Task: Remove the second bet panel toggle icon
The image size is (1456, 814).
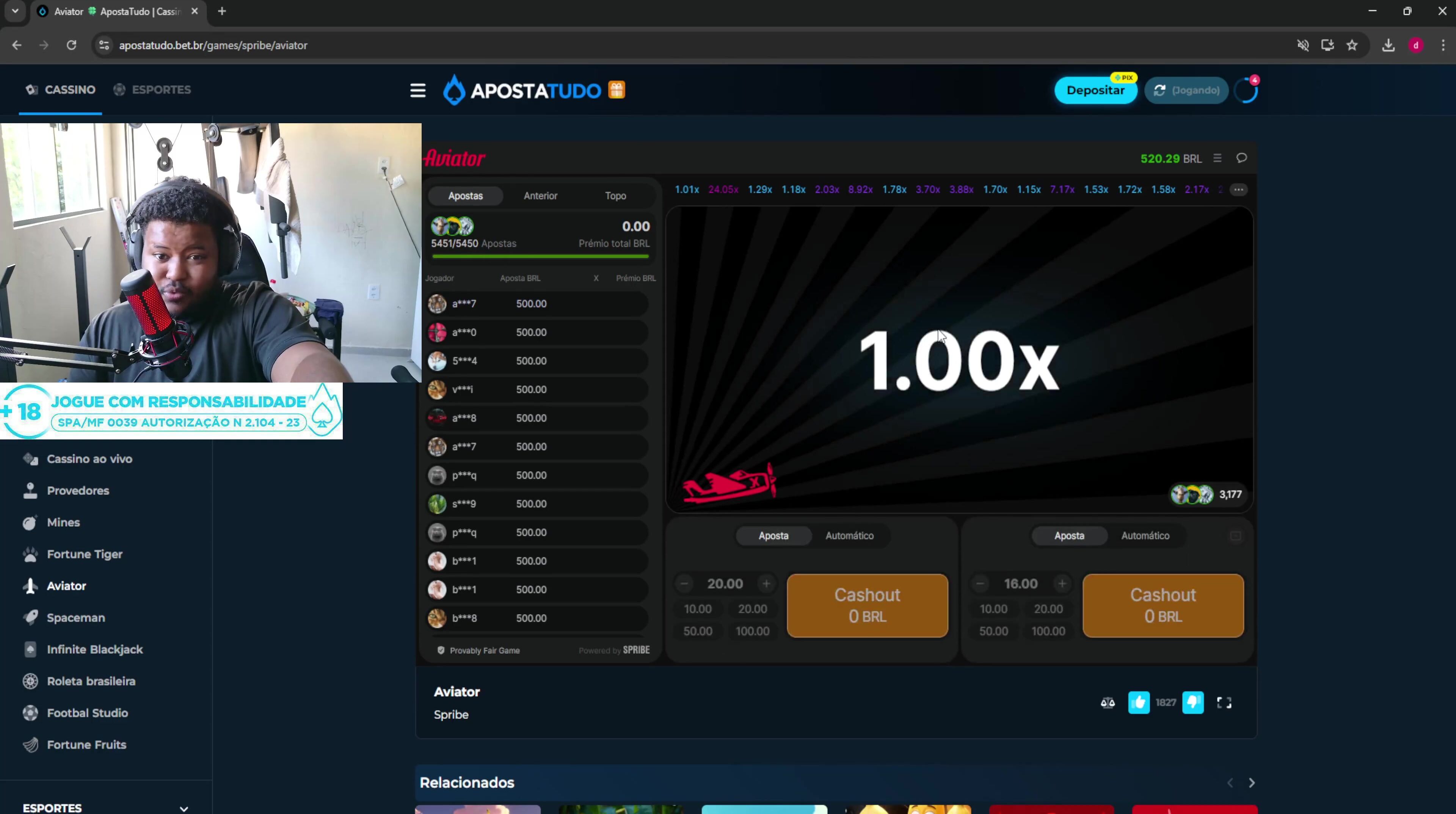Action: pos(1236,535)
